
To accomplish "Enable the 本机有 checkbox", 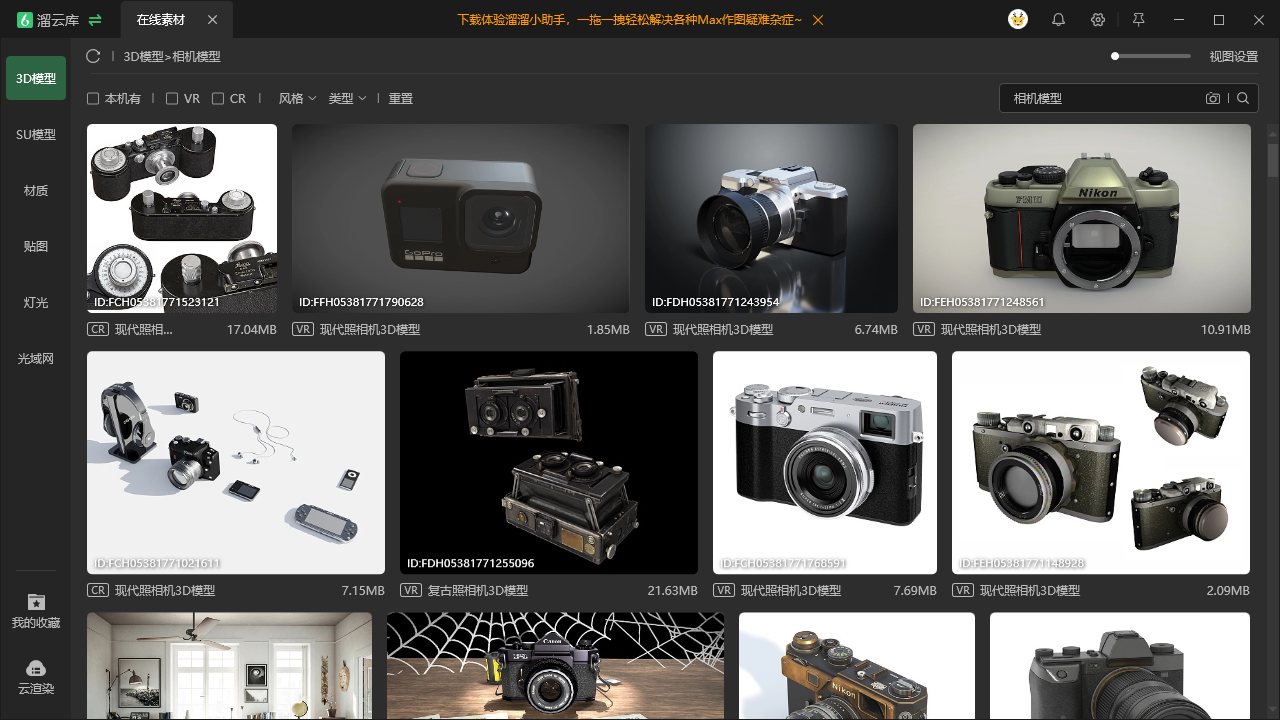I will click(93, 99).
